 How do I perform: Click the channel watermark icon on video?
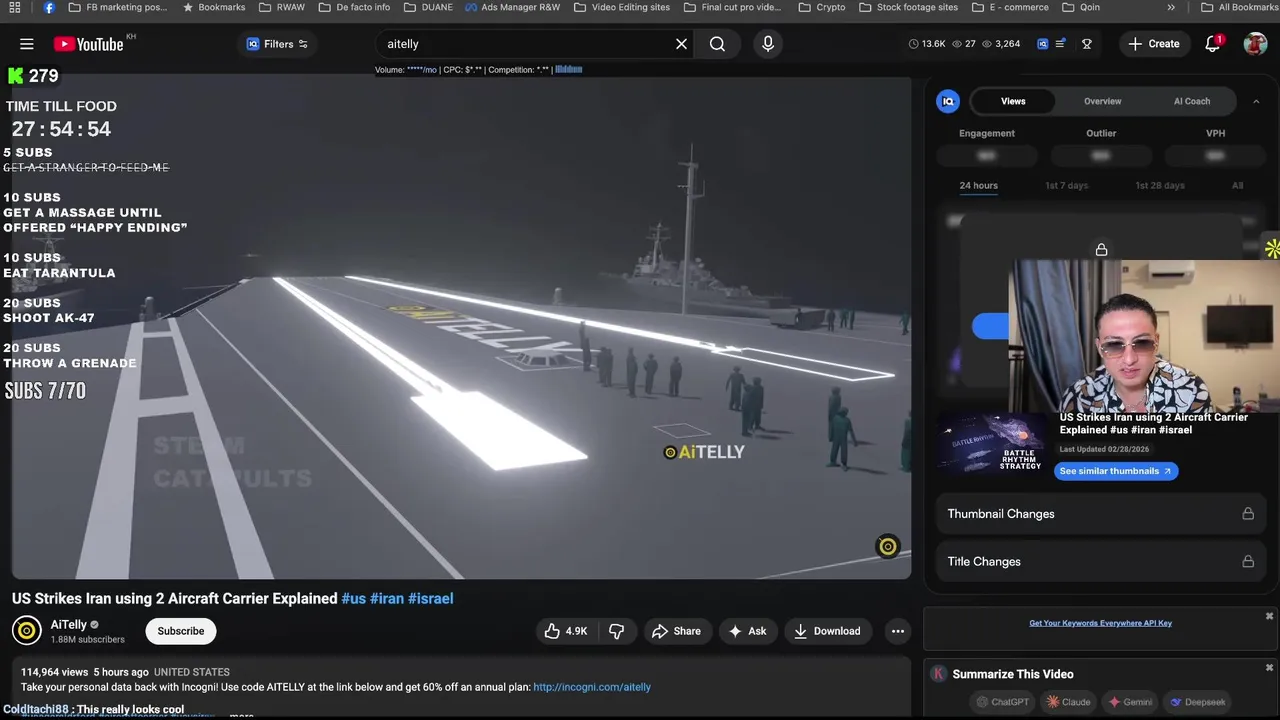pyautogui.click(x=887, y=546)
